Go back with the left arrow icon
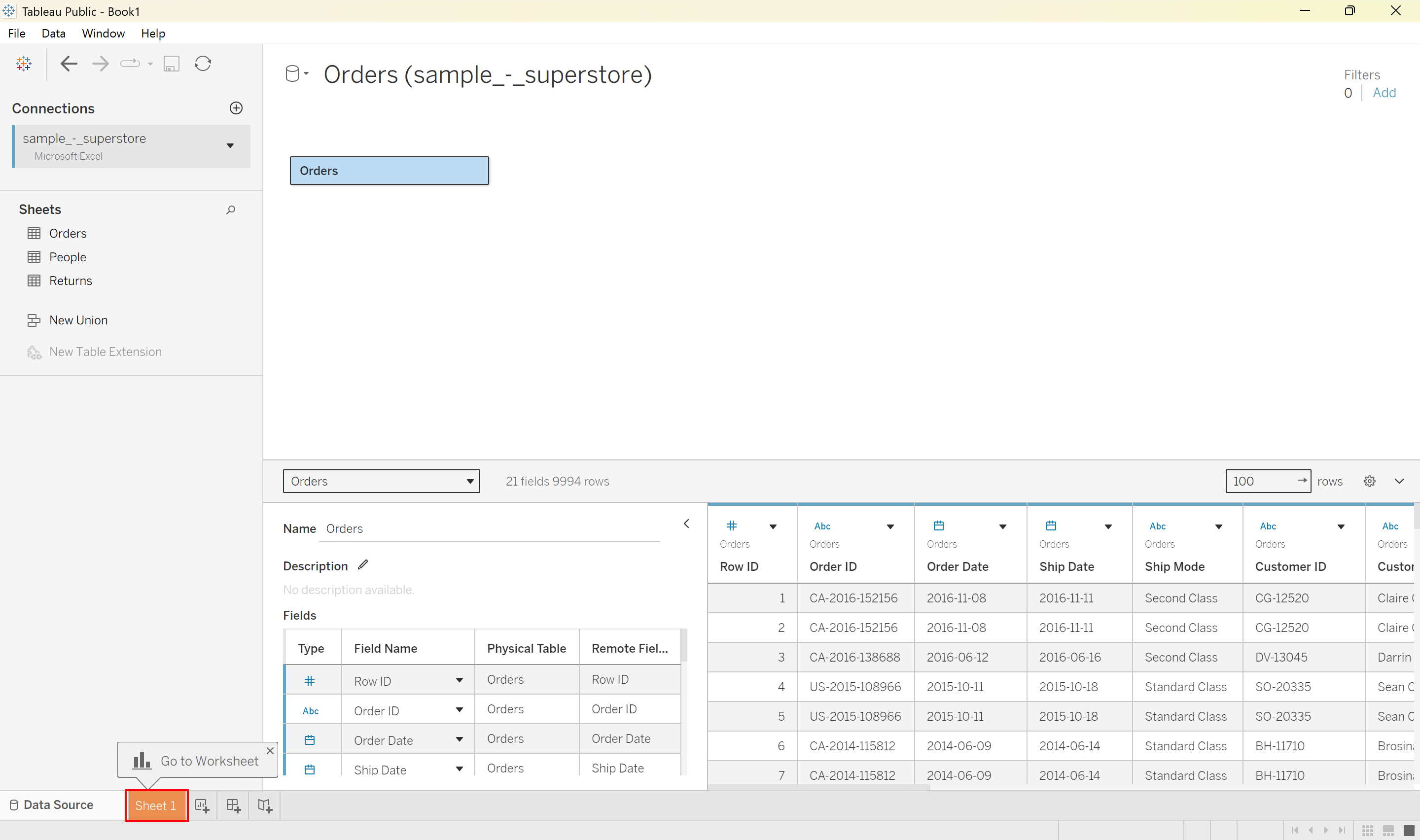Viewport: 1420px width, 840px height. [69, 64]
